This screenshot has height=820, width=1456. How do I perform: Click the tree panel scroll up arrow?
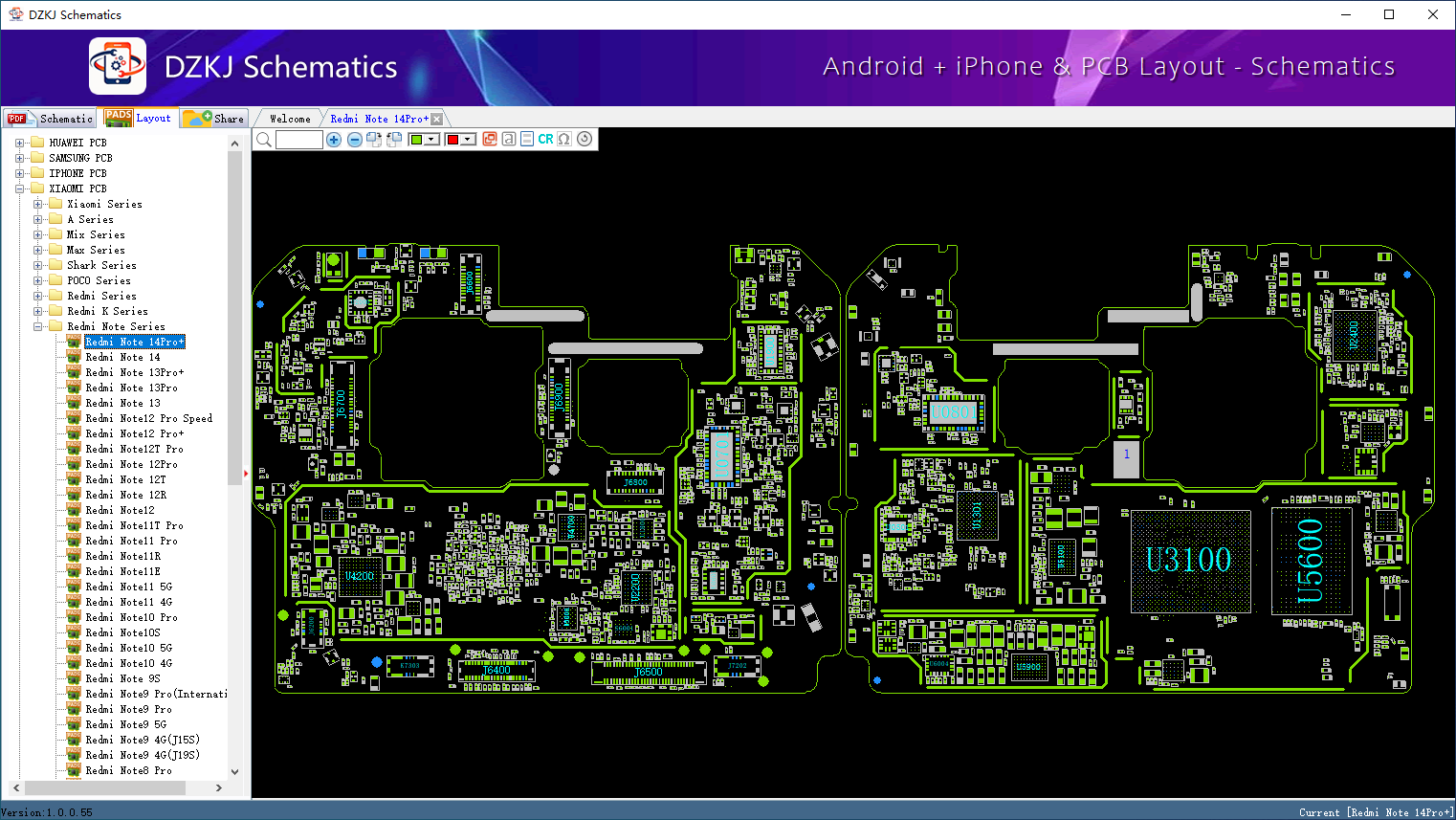tap(235, 144)
